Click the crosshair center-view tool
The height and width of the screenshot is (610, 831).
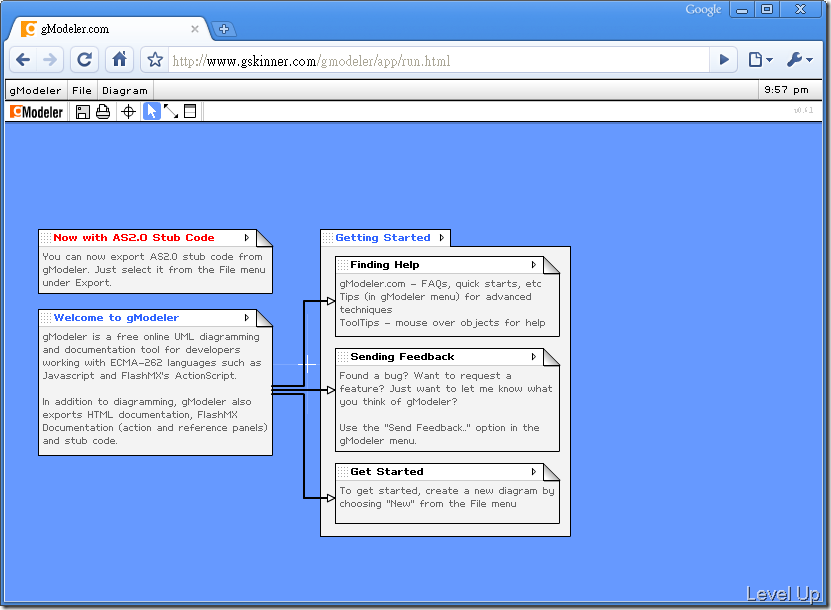[128, 112]
